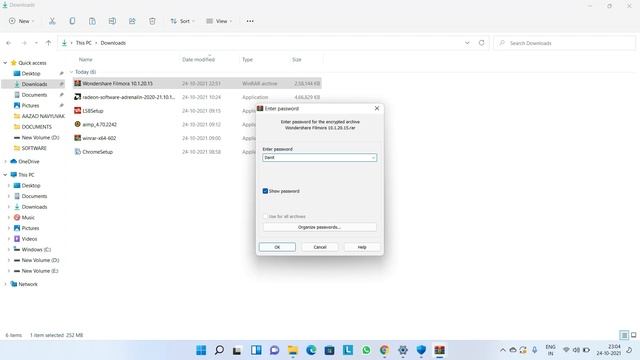Open the clock and date flyout
The height and width of the screenshot is (360, 640).
[x=608, y=350]
